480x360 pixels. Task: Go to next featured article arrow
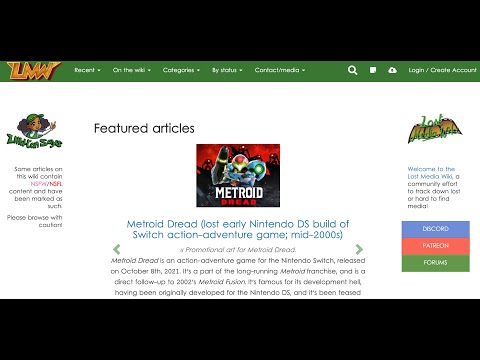pyautogui.click(x=359, y=249)
